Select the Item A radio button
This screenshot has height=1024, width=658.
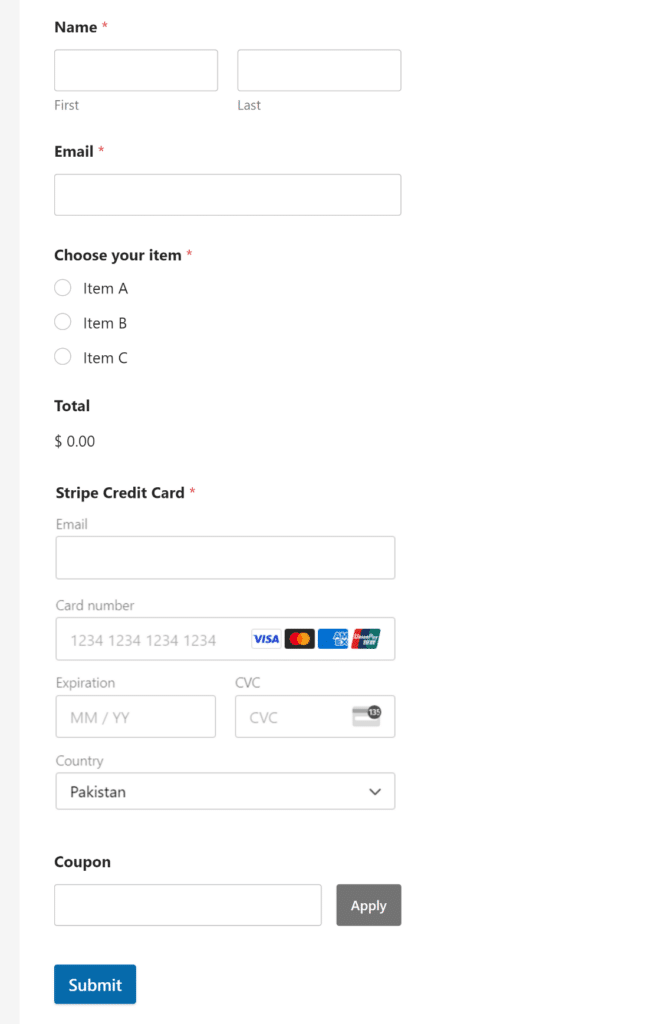pos(62,287)
